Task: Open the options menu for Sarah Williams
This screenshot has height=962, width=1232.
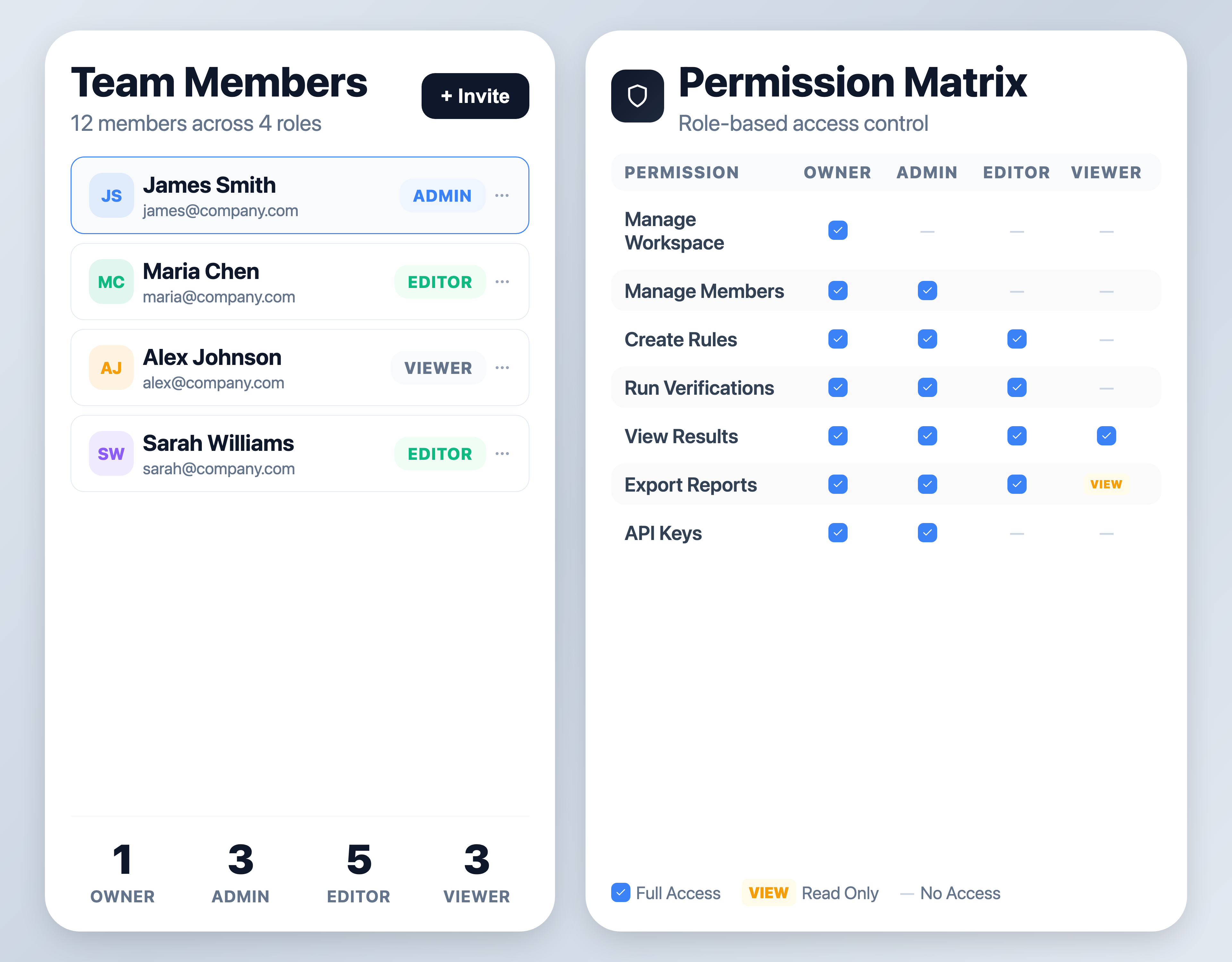Action: [502, 453]
